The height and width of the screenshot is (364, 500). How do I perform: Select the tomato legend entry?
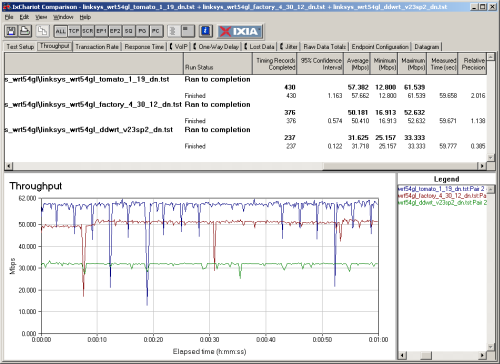pyautogui.click(x=442, y=189)
